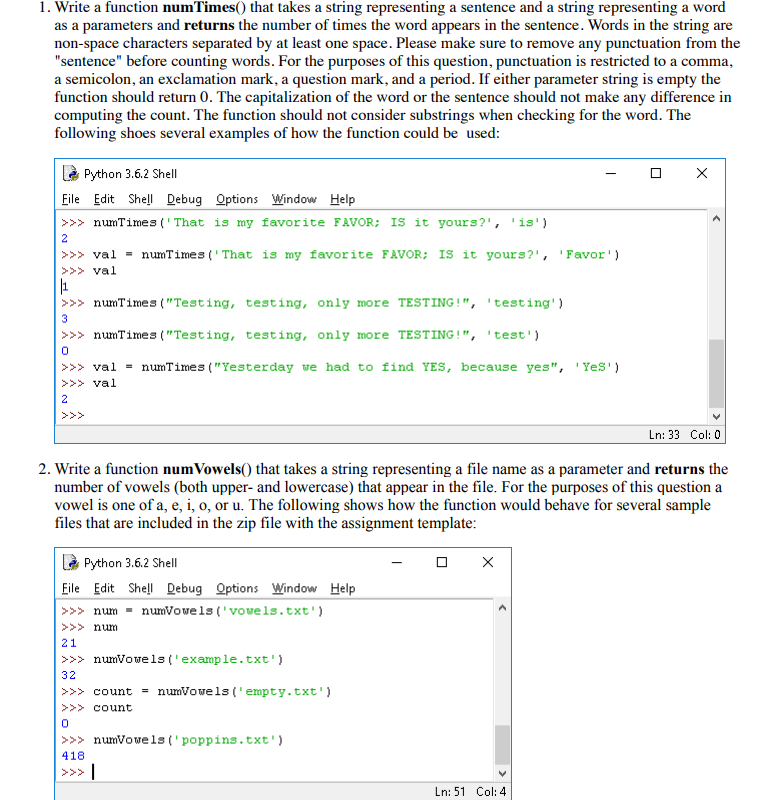Screen dimensions: 777x800
Task: Click 'Ln: 33' in first shell status bar
Action: point(664,435)
